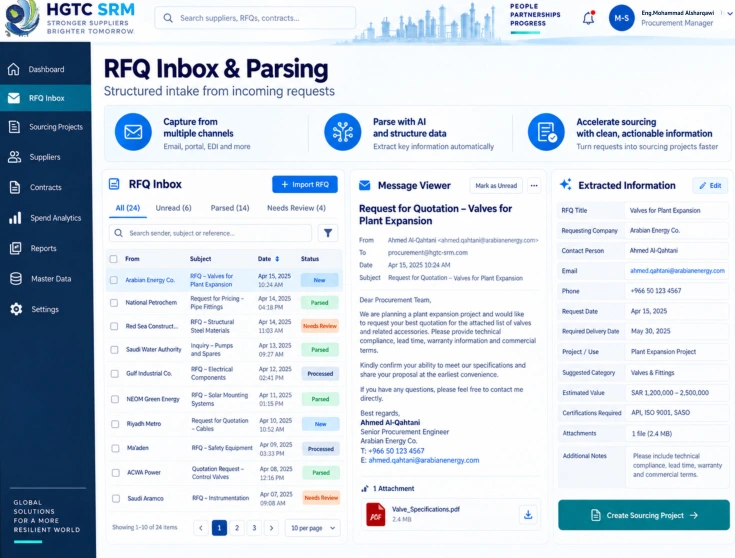Image resolution: width=735 pixels, height=558 pixels.
Task: Check the NEOM Green Energy row checkbox
Action: (115, 399)
